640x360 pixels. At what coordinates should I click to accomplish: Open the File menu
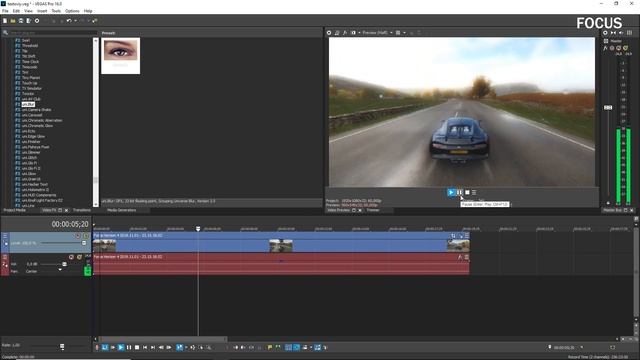click(x=5, y=11)
